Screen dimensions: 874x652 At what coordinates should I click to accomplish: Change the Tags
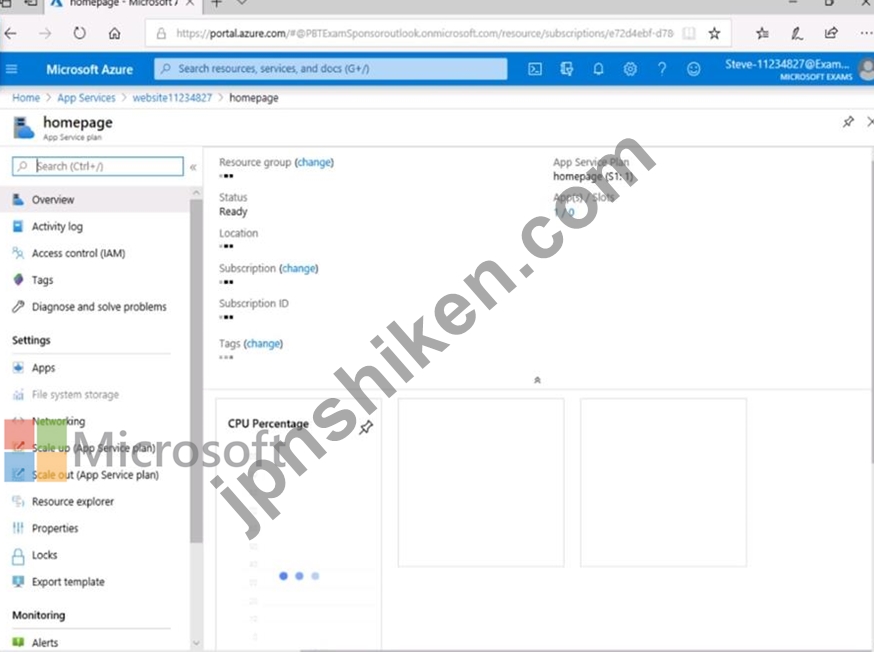coord(263,343)
